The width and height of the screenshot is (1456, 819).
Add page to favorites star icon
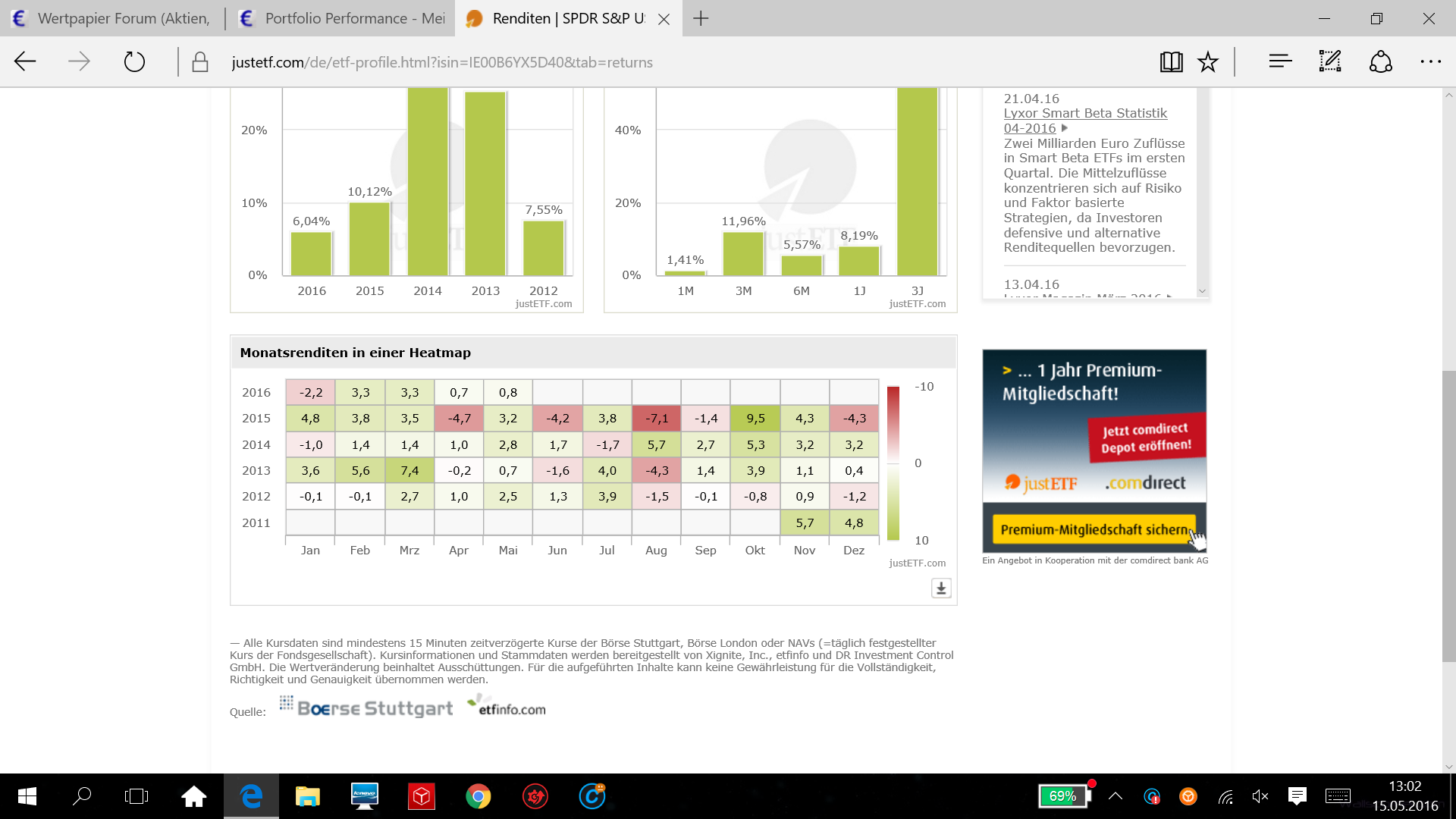pos(1208,62)
